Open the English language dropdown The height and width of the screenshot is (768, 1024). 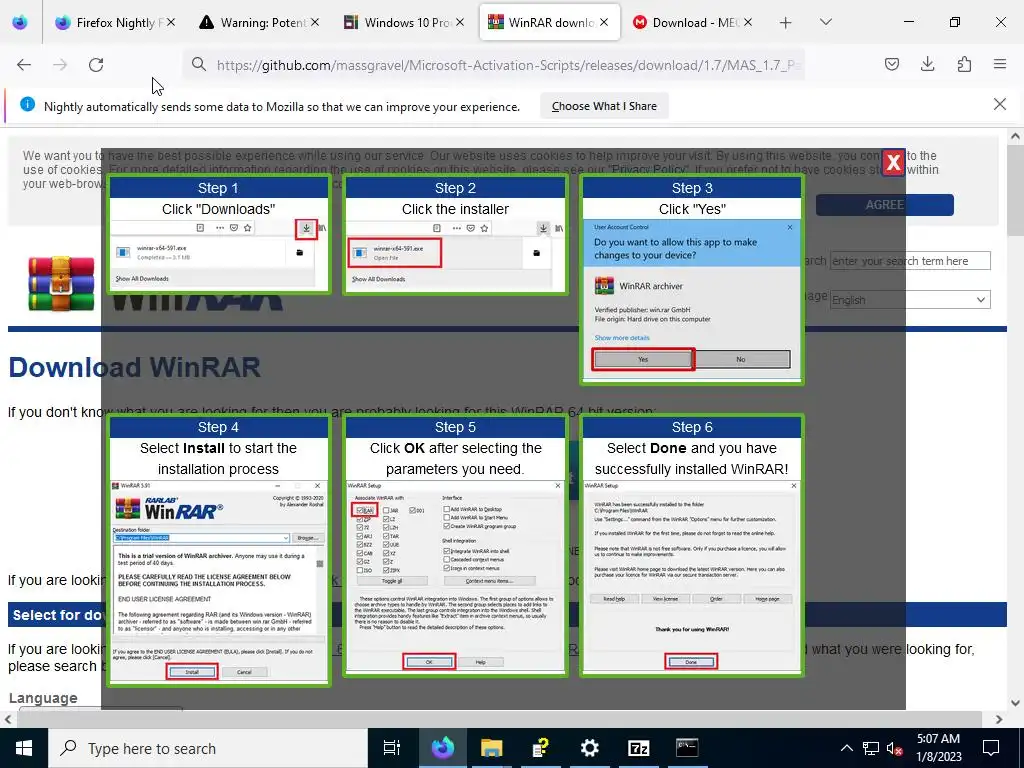pos(910,300)
